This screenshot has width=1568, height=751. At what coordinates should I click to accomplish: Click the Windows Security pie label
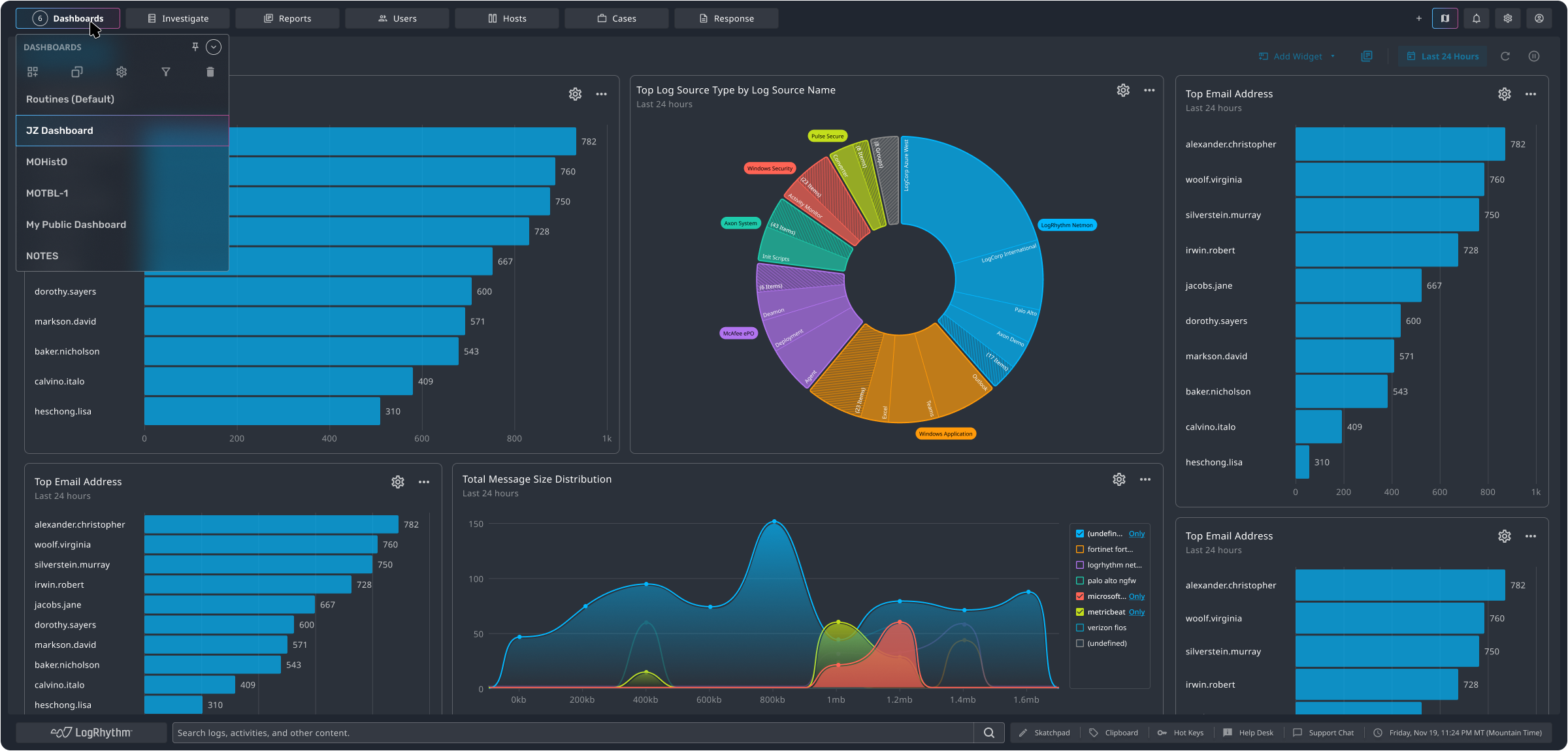770,168
